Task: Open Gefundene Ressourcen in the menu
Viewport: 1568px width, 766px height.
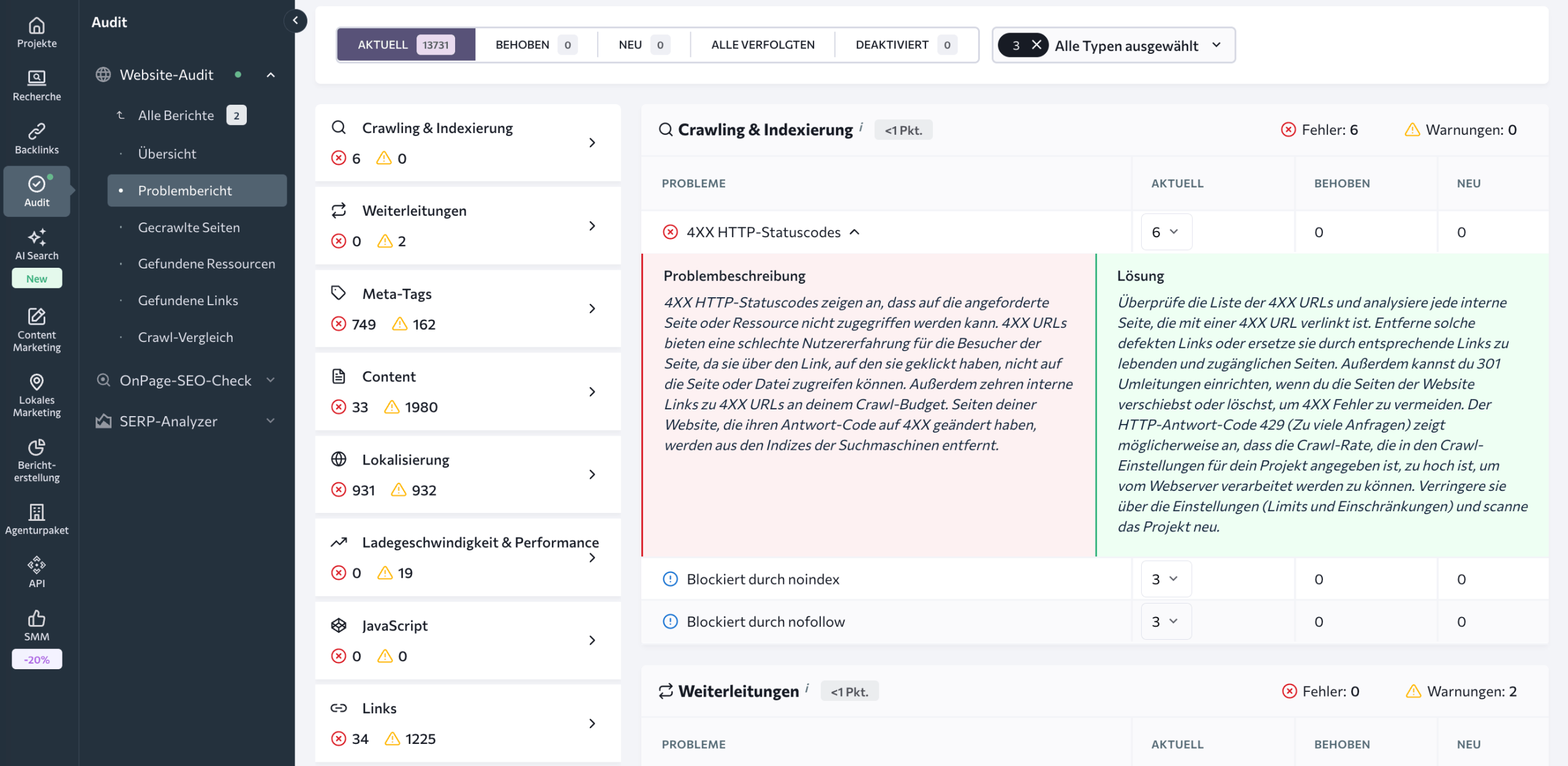Action: (206, 264)
